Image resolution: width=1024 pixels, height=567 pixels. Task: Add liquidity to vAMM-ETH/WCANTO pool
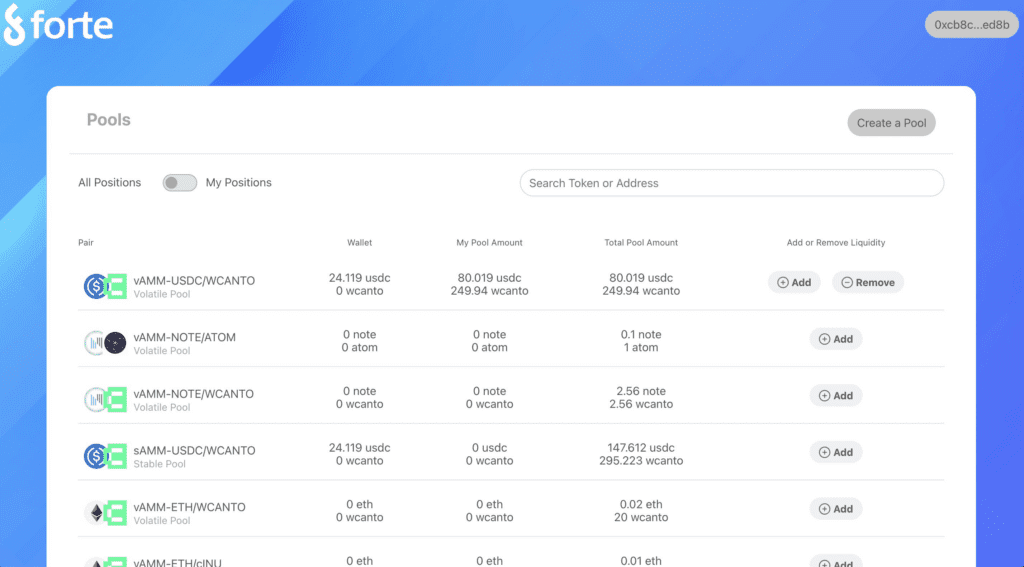click(835, 509)
